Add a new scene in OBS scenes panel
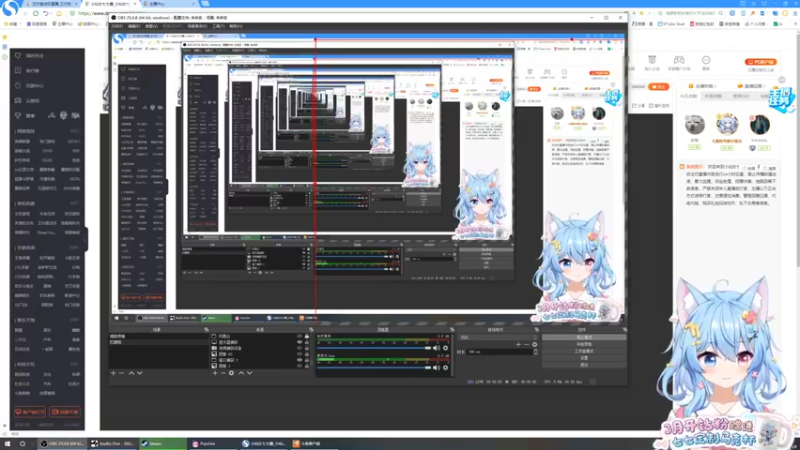 [x=113, y=373]
